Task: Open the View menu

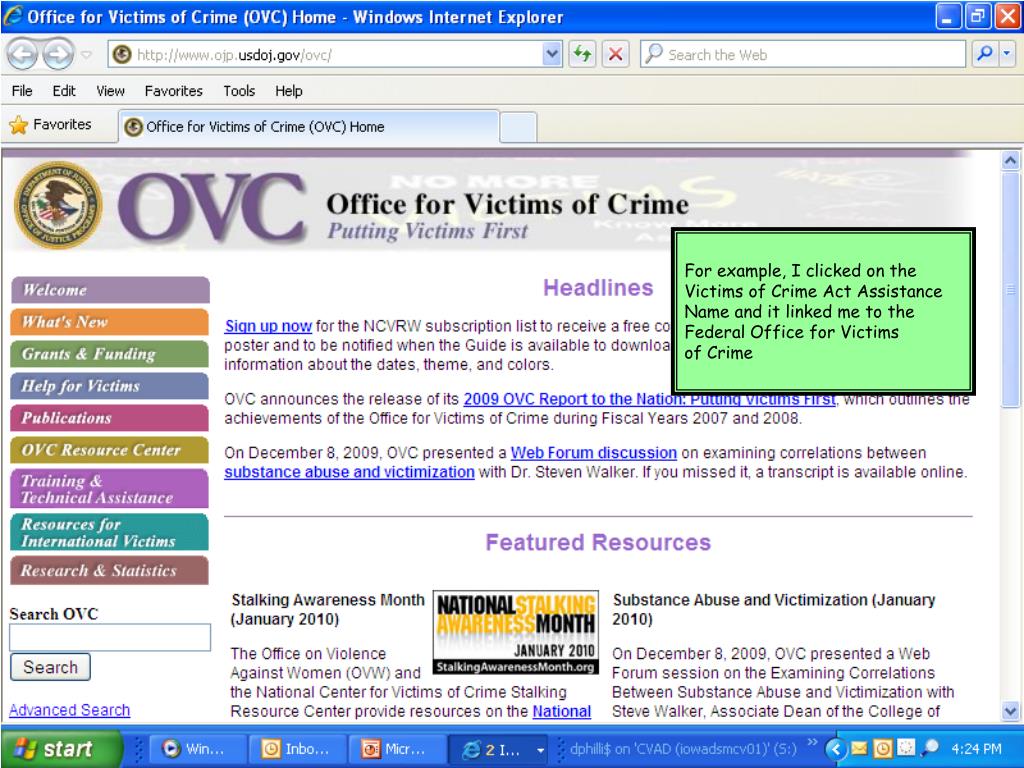Action: pyautogui.click(x=110, y=91)
